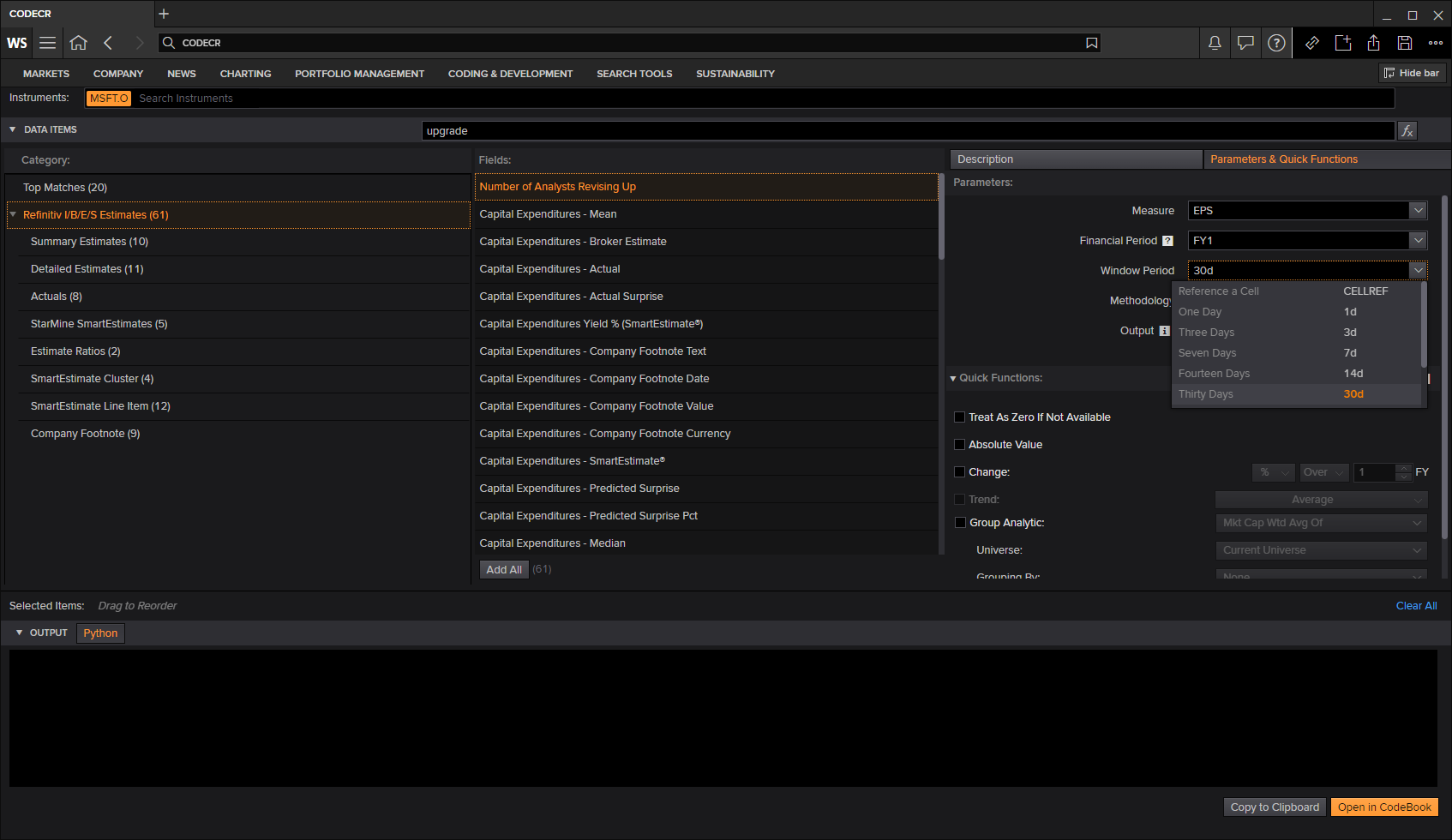Switch to Parameters & Quick Functions tab

tap(1327, 159)
